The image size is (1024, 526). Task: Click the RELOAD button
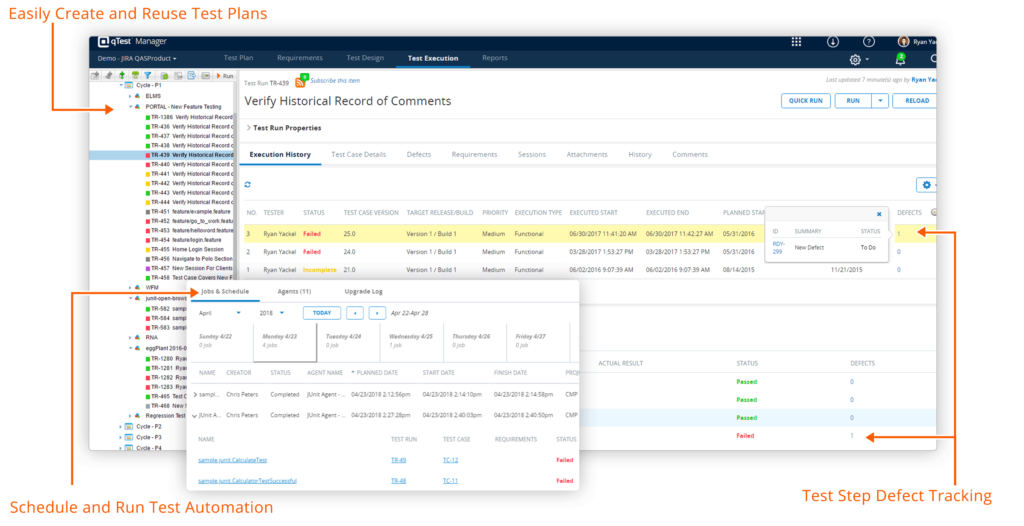click(915, 101)
